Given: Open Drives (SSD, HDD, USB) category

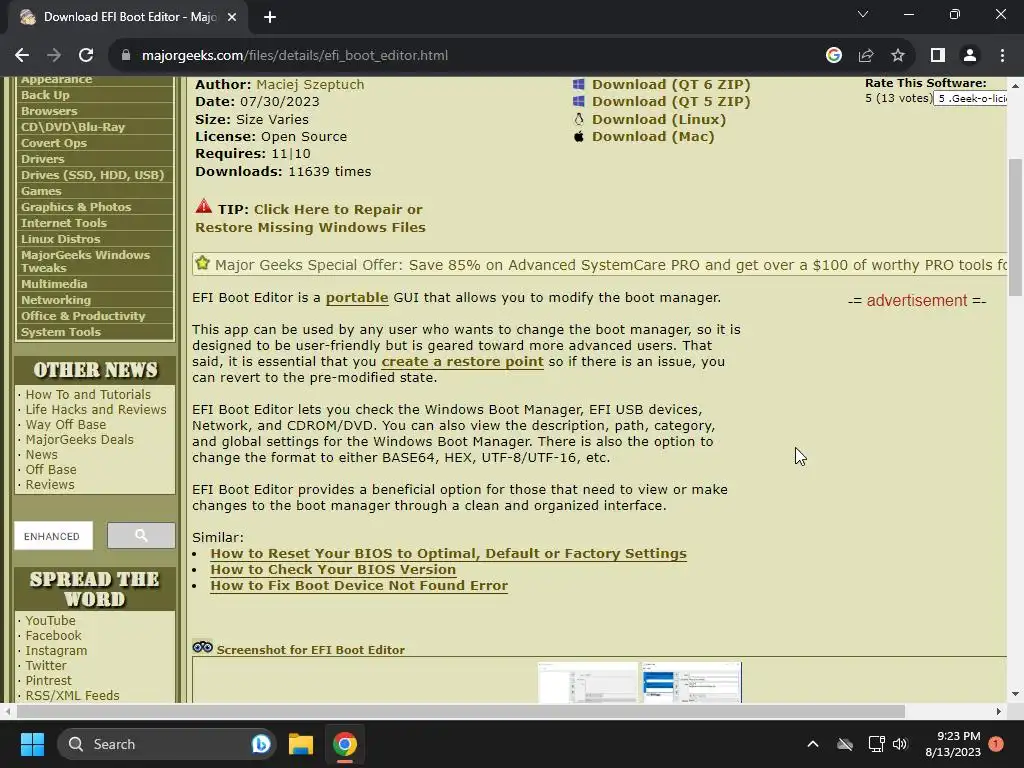Looking at the screenshot, I should click(95, 175).
